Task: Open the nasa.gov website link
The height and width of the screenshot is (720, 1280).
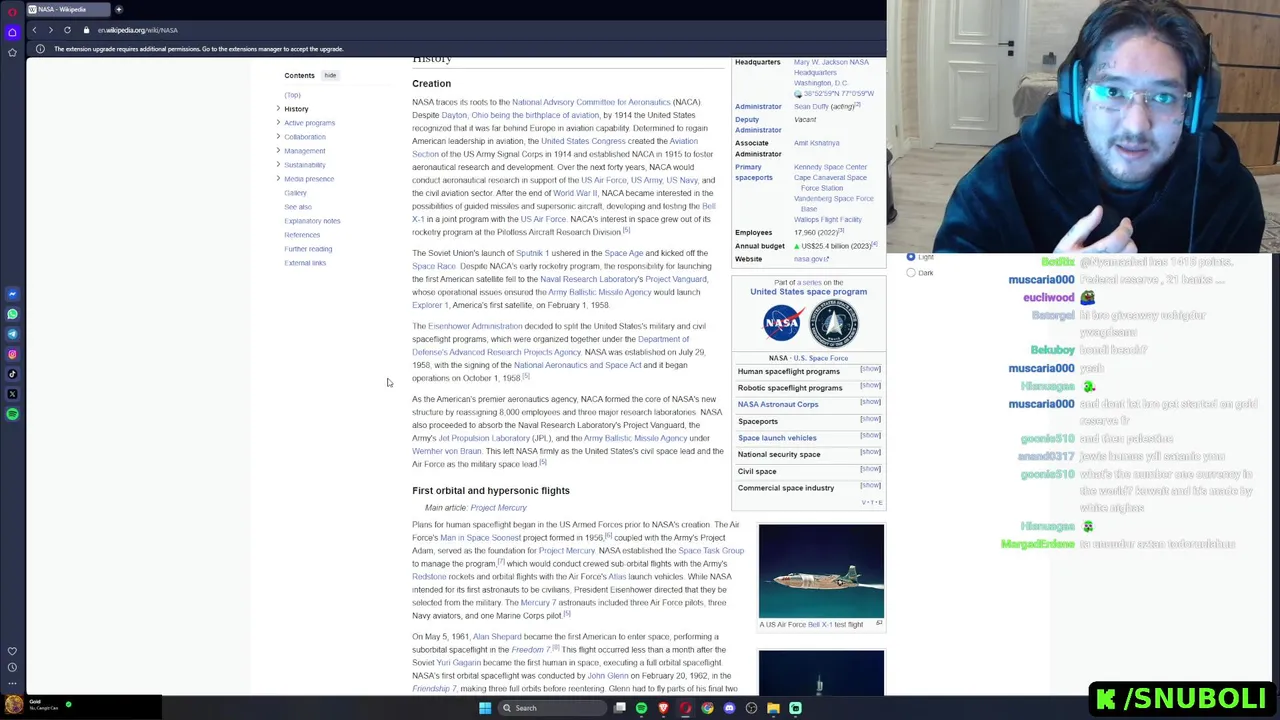Action: pos(811,259)
